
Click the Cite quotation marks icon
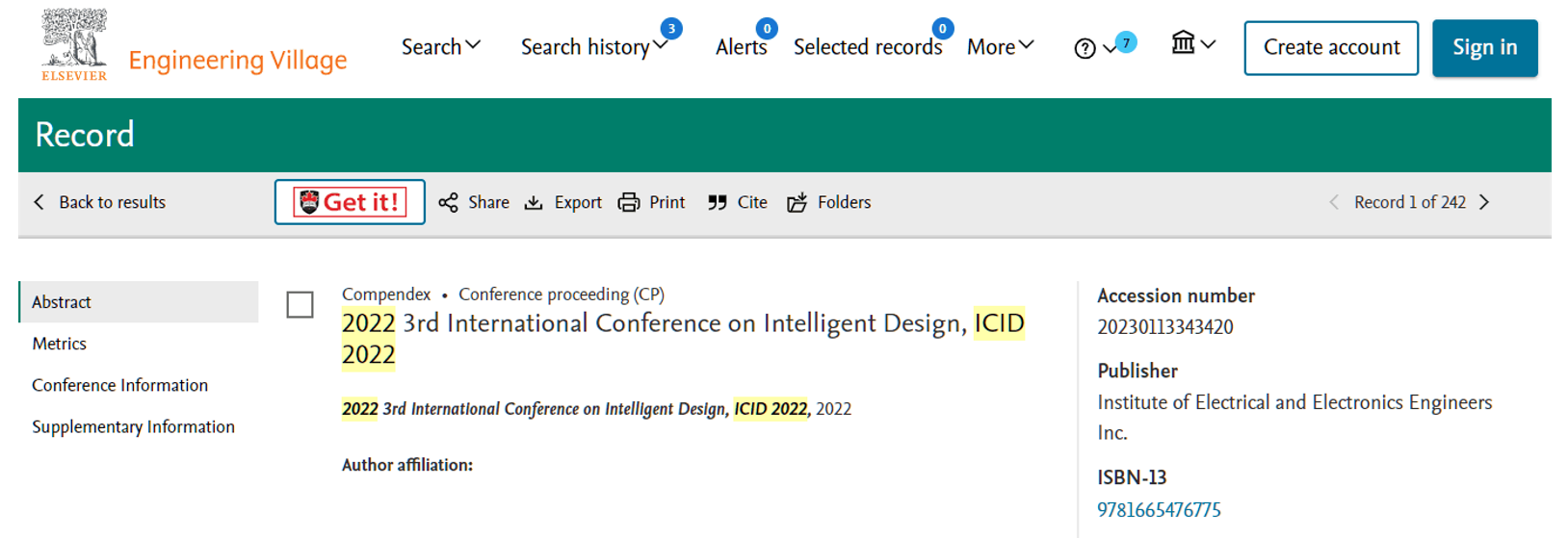(718, 202)
